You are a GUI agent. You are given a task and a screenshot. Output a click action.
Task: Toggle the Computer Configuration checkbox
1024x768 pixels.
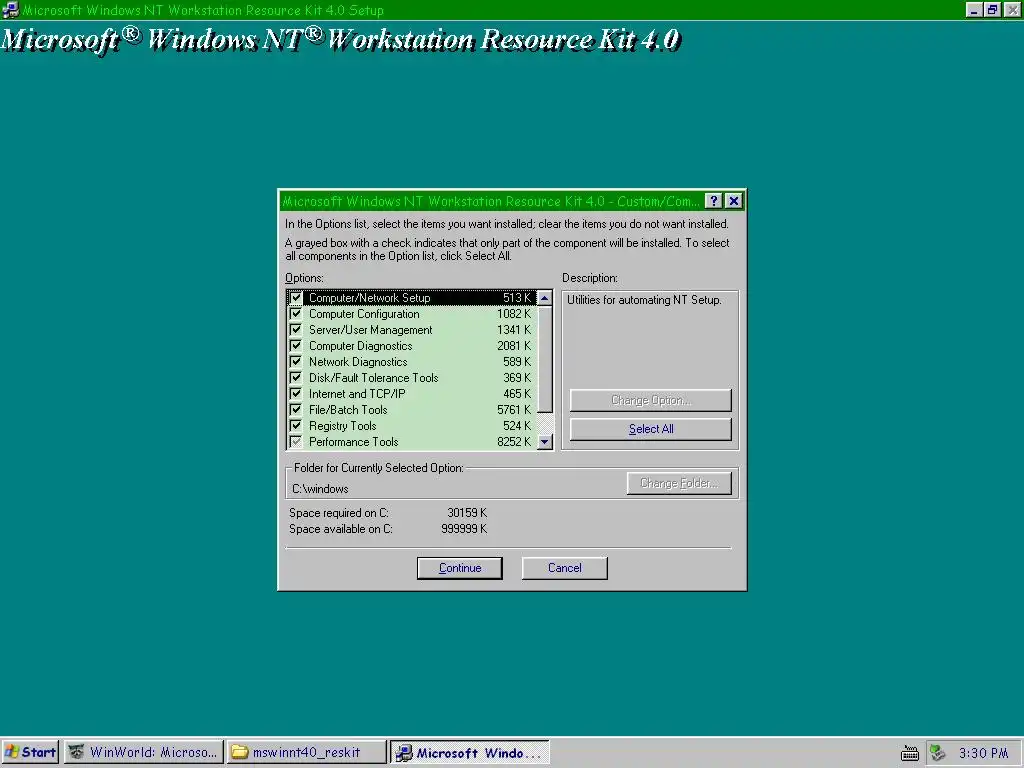click(x=296, y=314)
